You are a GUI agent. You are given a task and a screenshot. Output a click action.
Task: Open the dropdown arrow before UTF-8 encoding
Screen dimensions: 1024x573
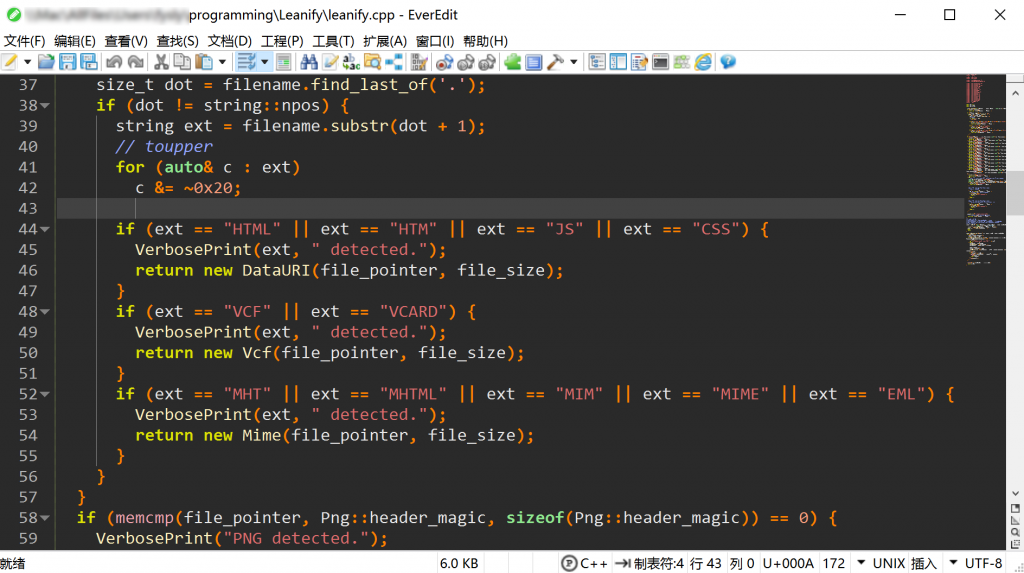point(953,563)
